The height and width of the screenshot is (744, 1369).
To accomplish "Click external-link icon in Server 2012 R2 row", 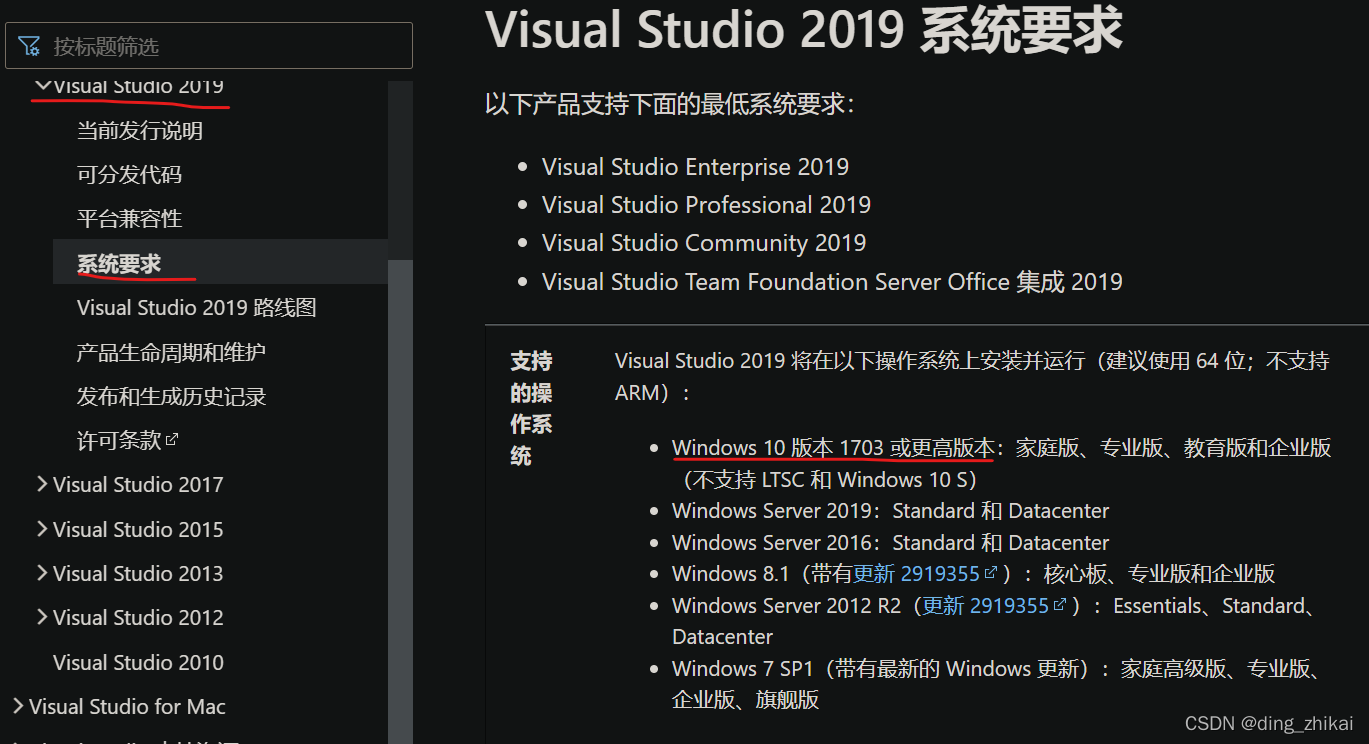I will pos(1060,604).
